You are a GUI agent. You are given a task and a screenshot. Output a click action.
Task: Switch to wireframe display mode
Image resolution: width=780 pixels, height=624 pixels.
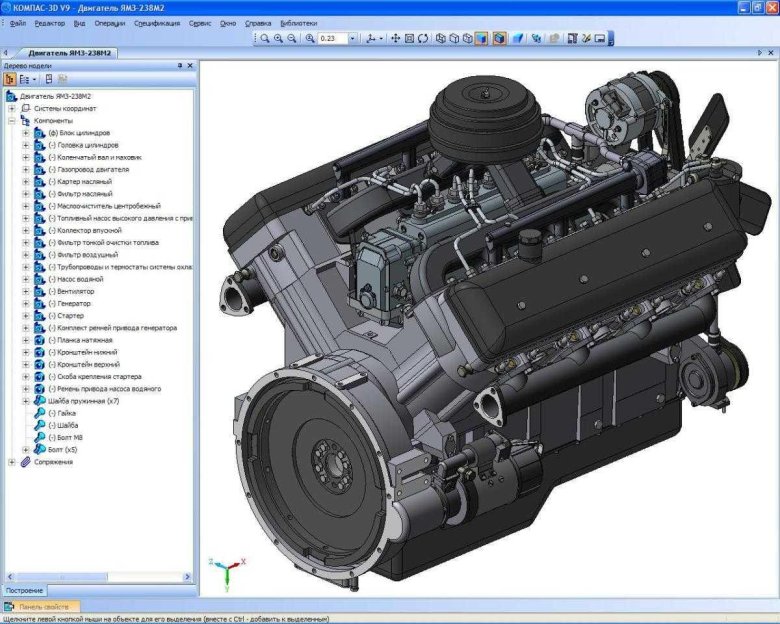coord(440,39)
